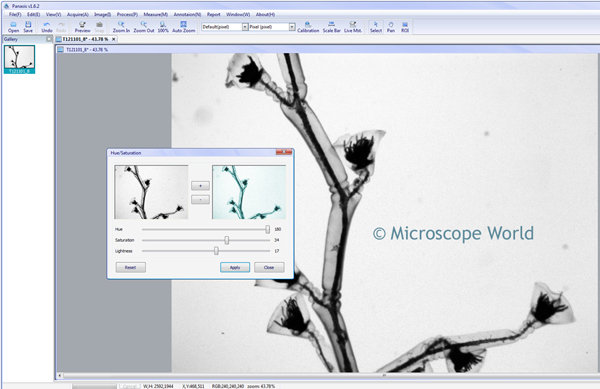This screenshot has height=389, width=600.
Task: Click the status bar zoom 43.78% readout
Action: [261, 386]
